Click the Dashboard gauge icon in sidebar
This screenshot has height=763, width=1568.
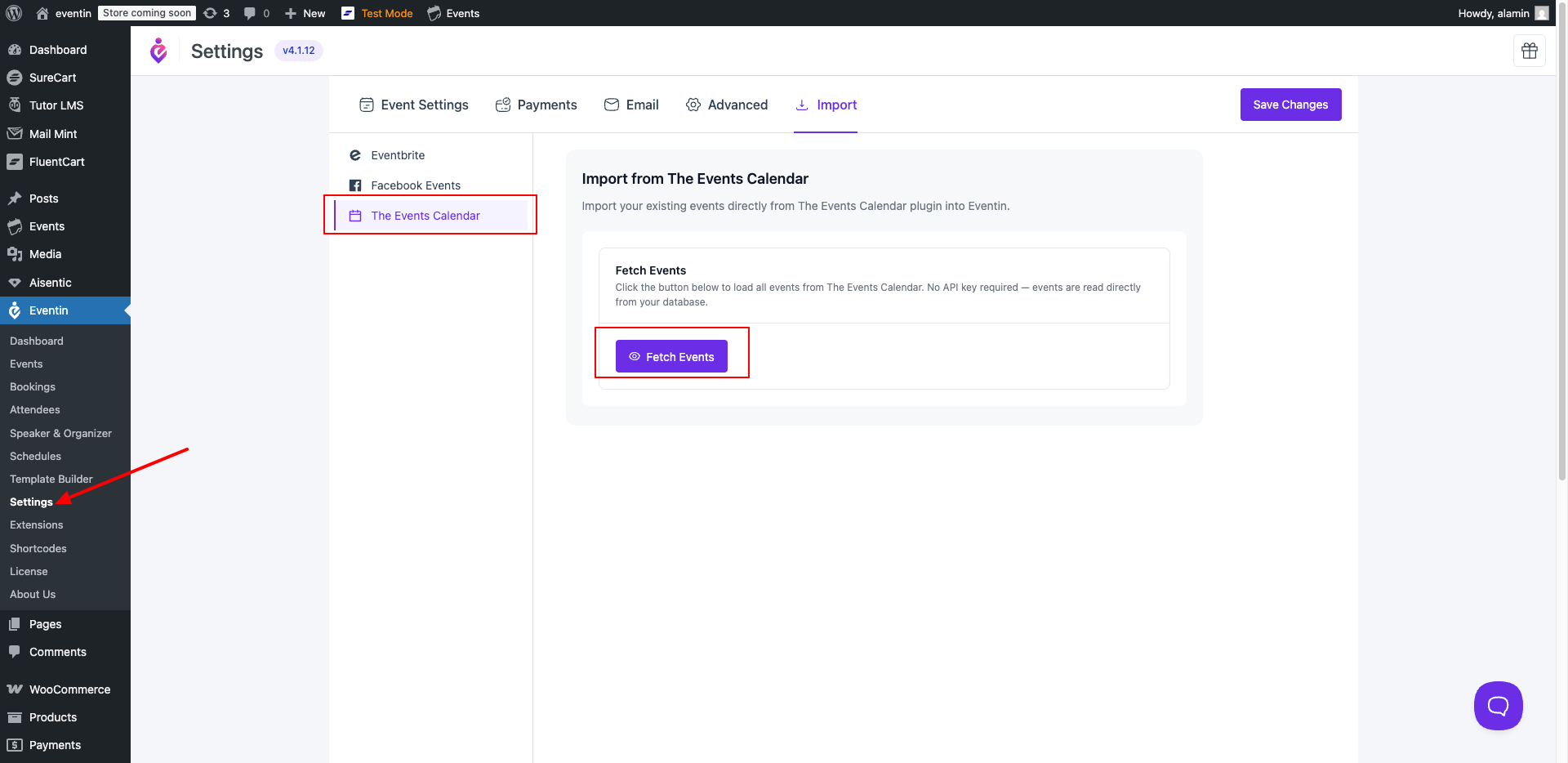click(x=15, y=50)
